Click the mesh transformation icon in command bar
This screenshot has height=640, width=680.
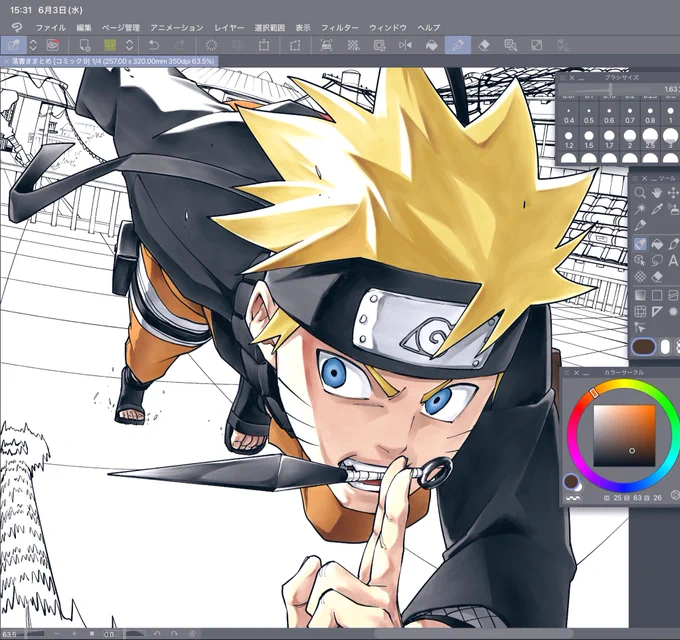(327, 45)
